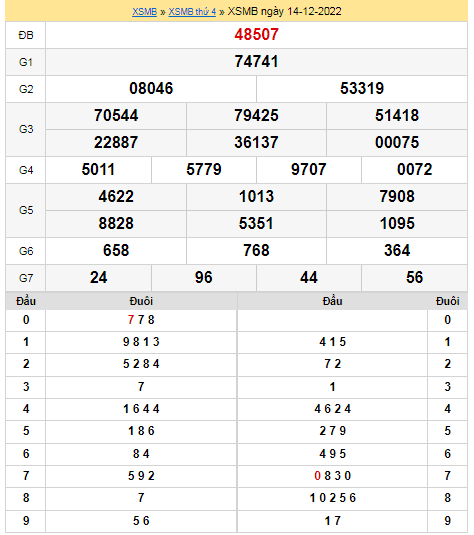The width and height of the screenshot is (474, 535).
Task: Select G3 number 70544
Action: tap(116, 116)
